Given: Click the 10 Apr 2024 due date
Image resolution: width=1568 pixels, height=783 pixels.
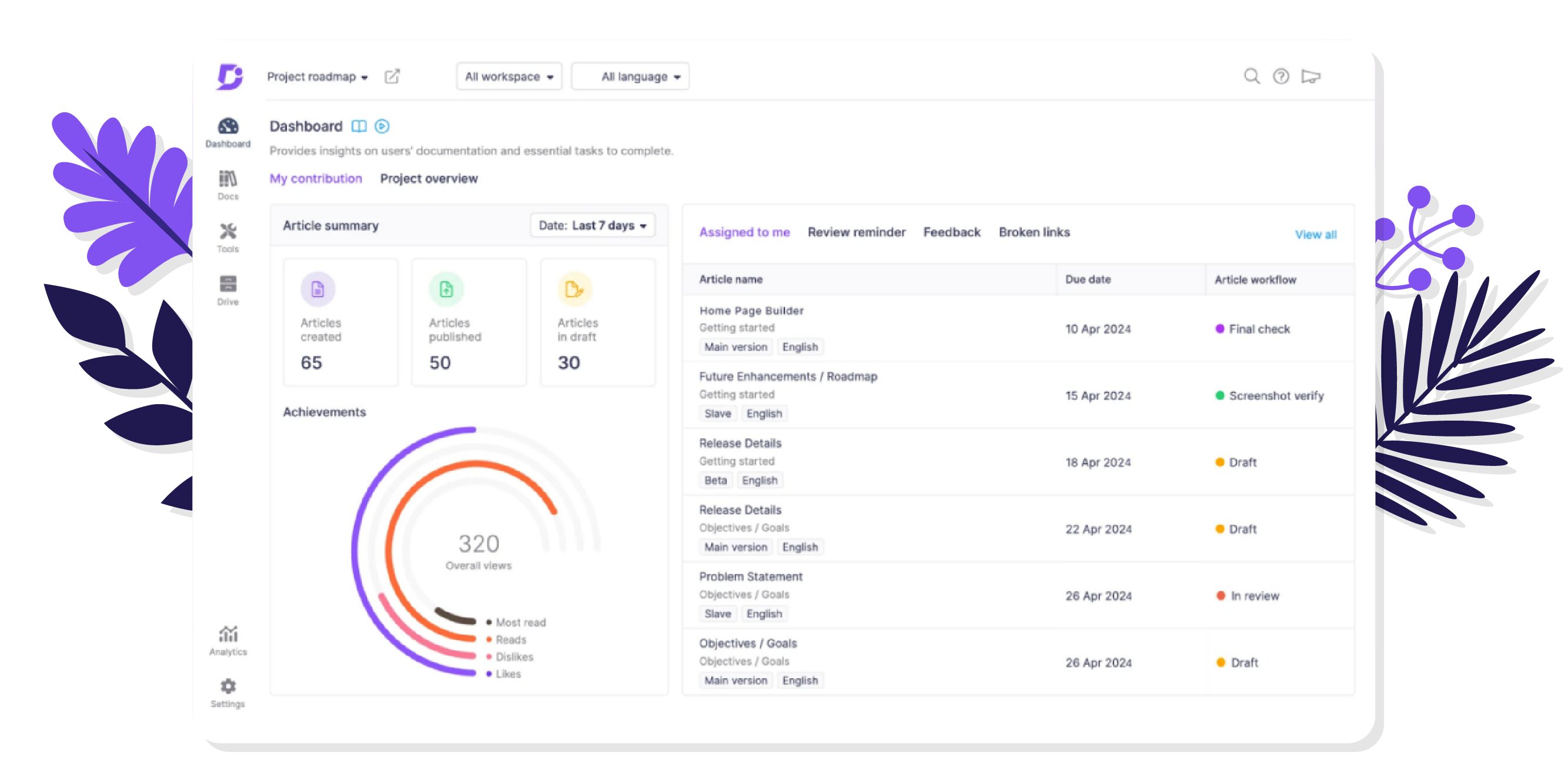Looking at the screenshot, I should pyautogui.click(x=1098, y=329).
